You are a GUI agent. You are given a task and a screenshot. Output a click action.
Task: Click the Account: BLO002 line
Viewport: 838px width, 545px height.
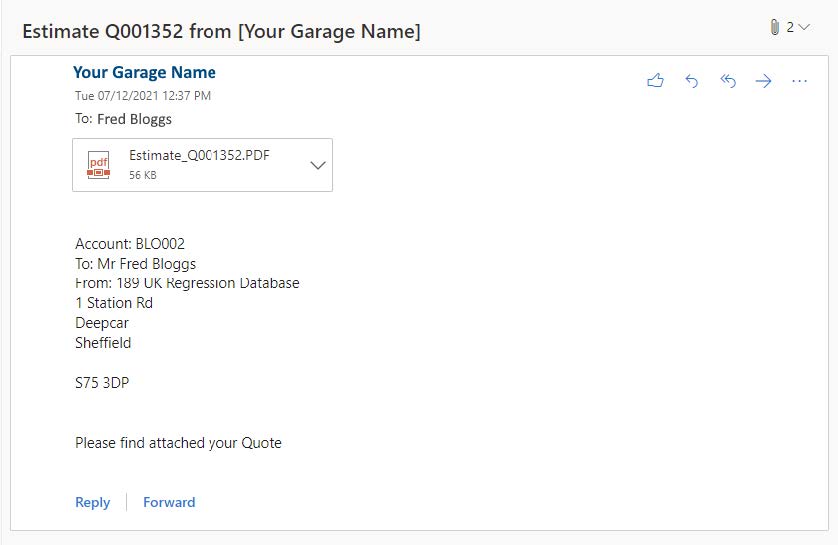(x=130, y=244)
